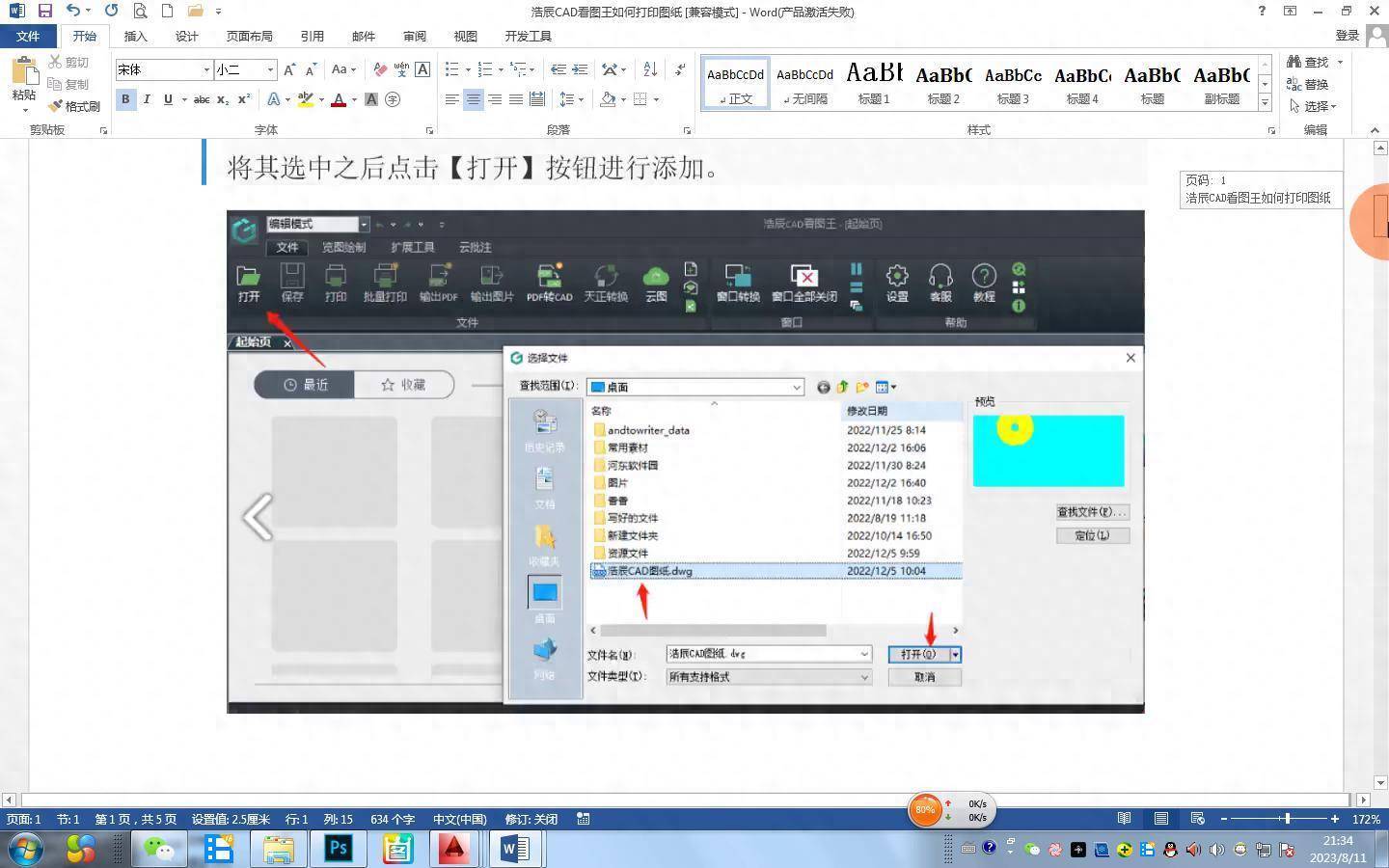Image resolution: width=1389 pixels, height=868 pixels.
Task: Expand the font size dropdown showing 小二
Action: (270, 69)
